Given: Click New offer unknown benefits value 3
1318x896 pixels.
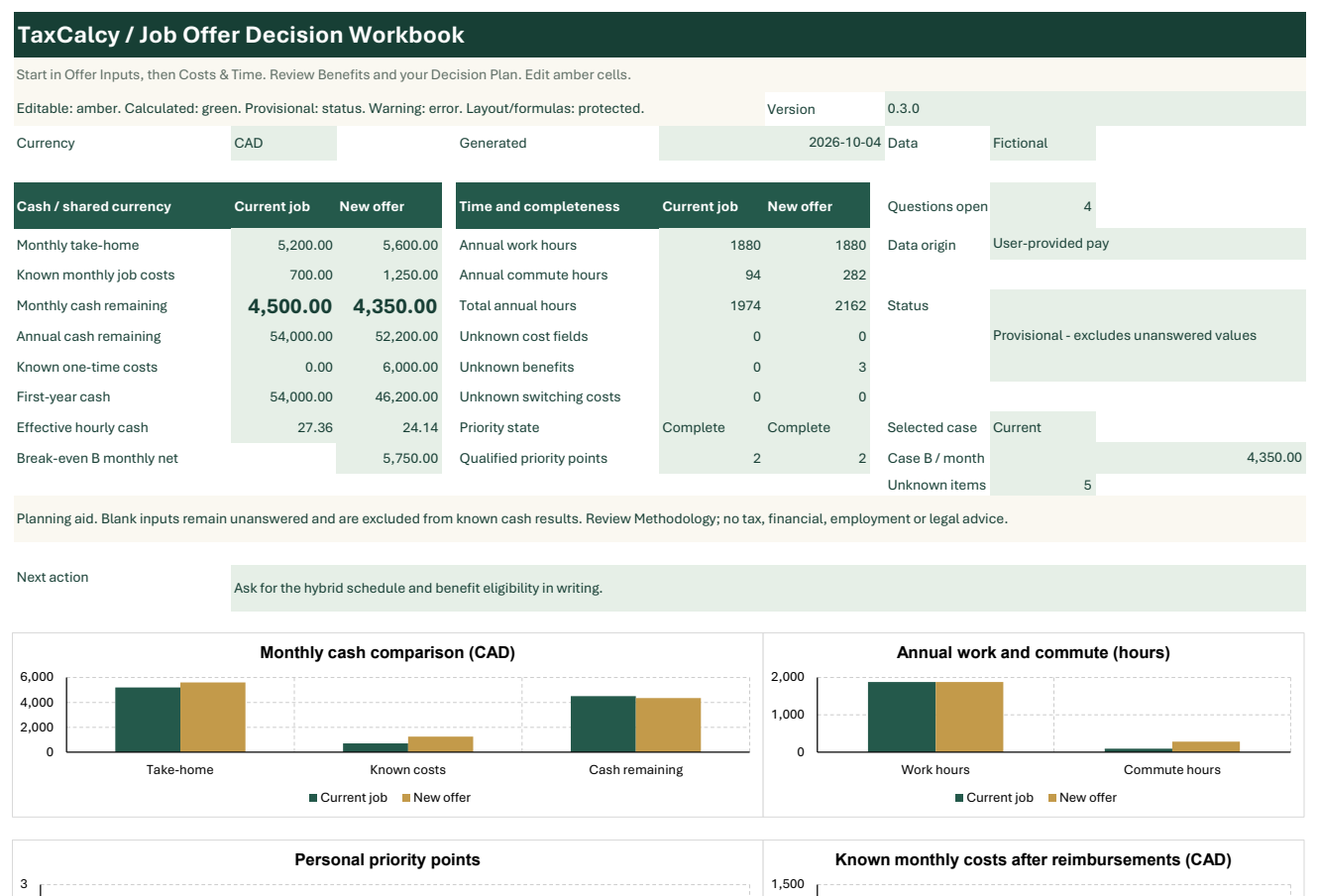Looking at the screenshot, I should [x=817, y=367].
